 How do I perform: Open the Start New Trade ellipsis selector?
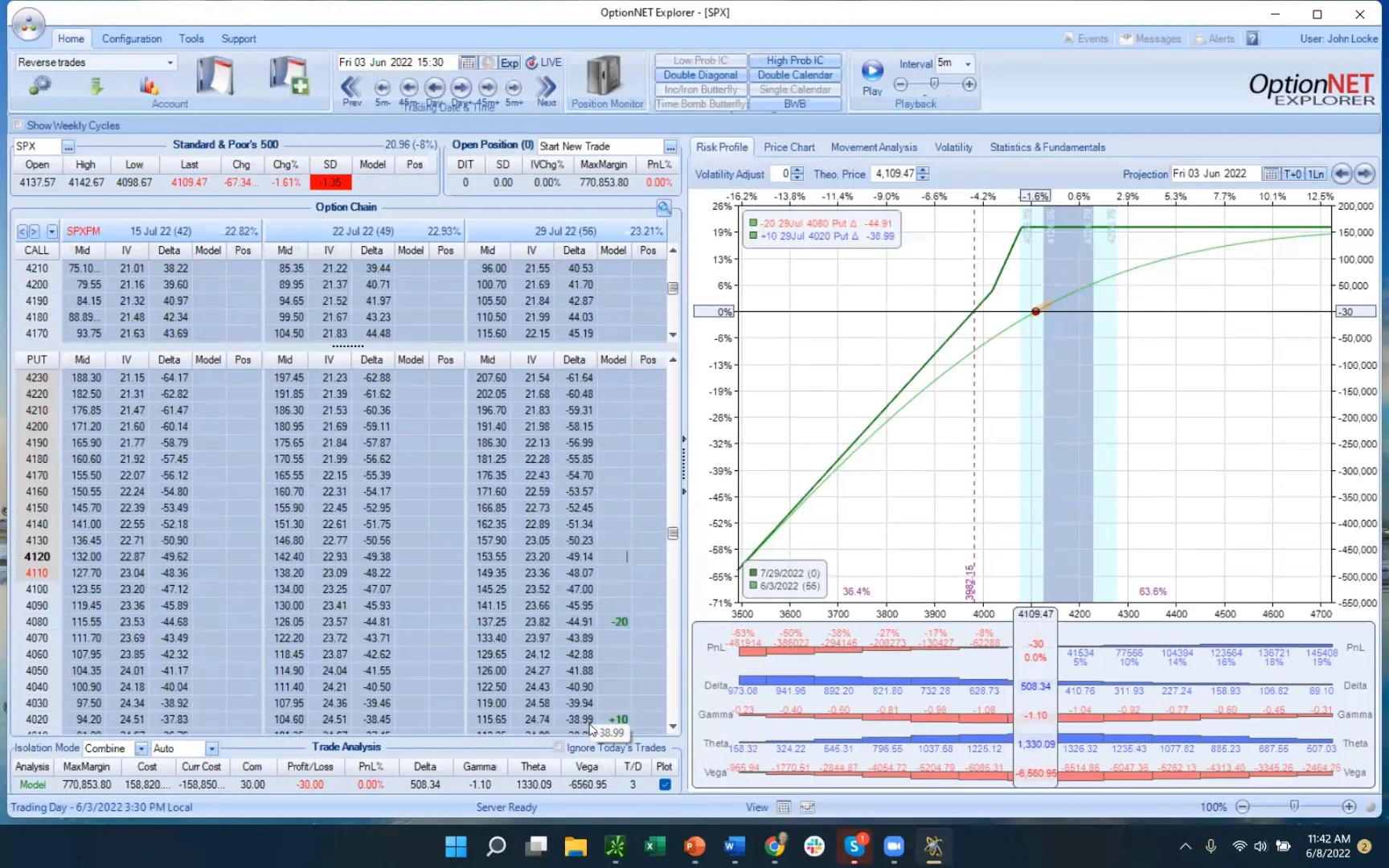click(x=670, y=146)
